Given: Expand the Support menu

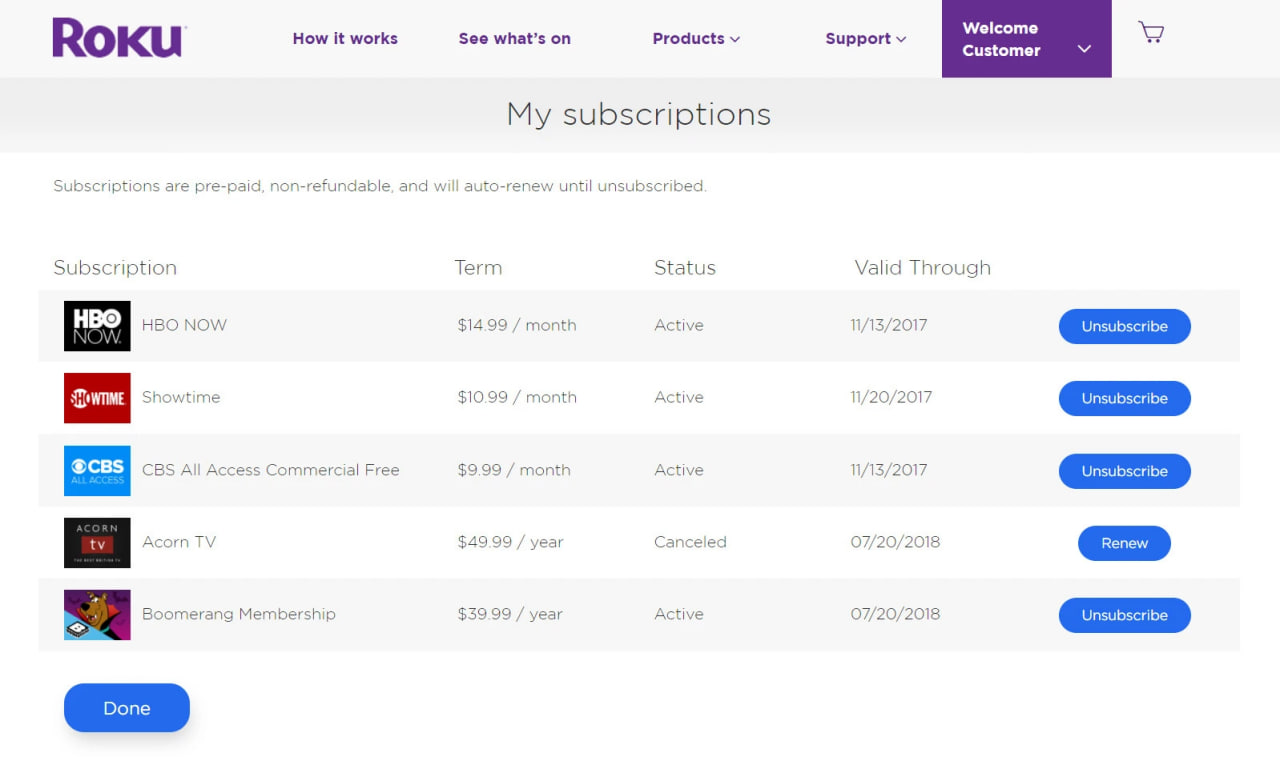Looking at the screenshot, I should point(865,38).
